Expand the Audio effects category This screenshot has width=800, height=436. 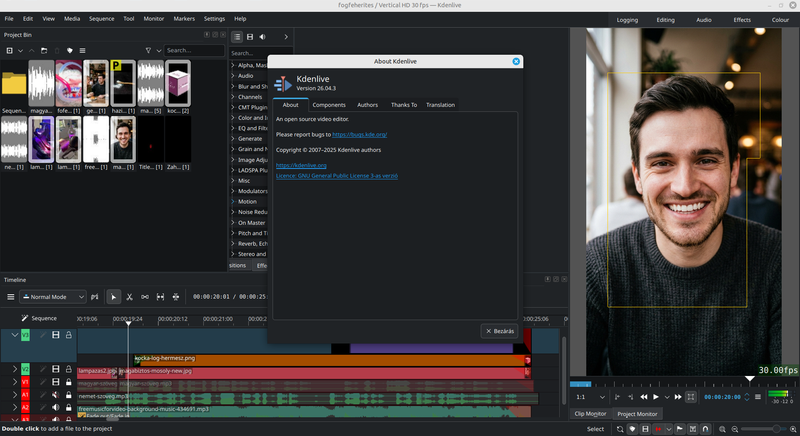[x=233, y=75]
